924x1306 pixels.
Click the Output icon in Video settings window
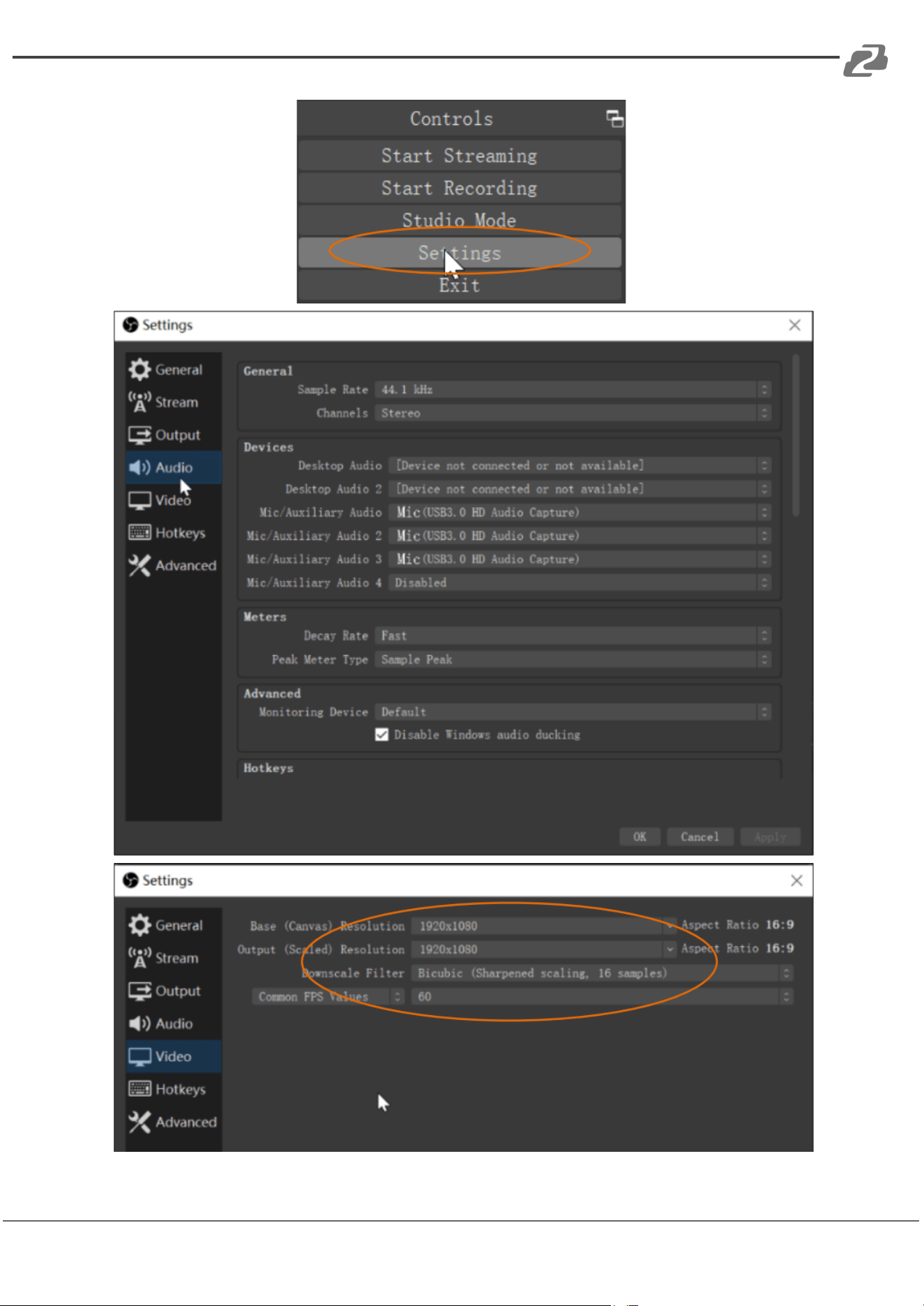tap(139, 991)
